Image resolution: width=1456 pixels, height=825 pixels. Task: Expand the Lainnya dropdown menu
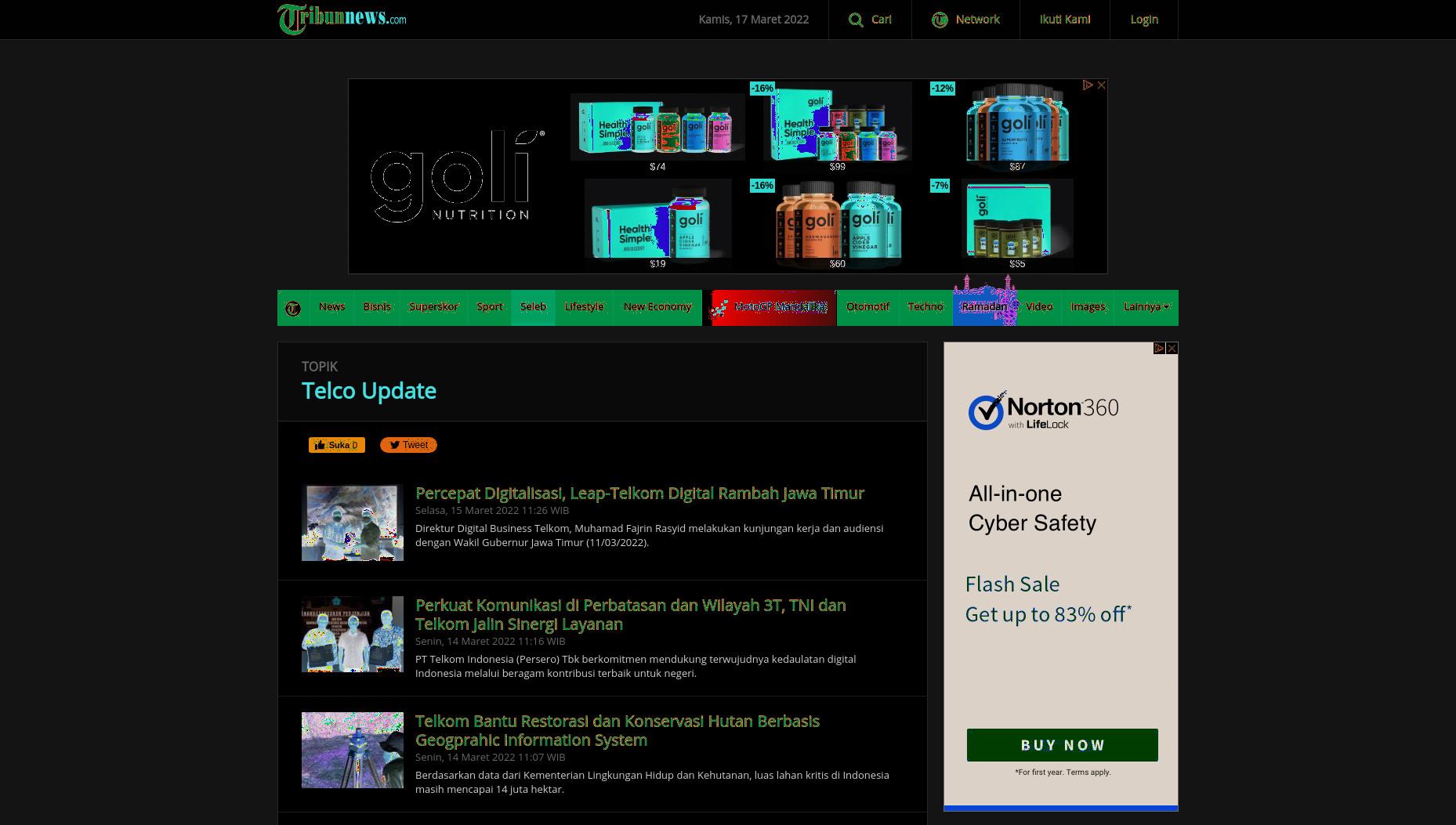pyautogui.click(x=1146, y=307)
